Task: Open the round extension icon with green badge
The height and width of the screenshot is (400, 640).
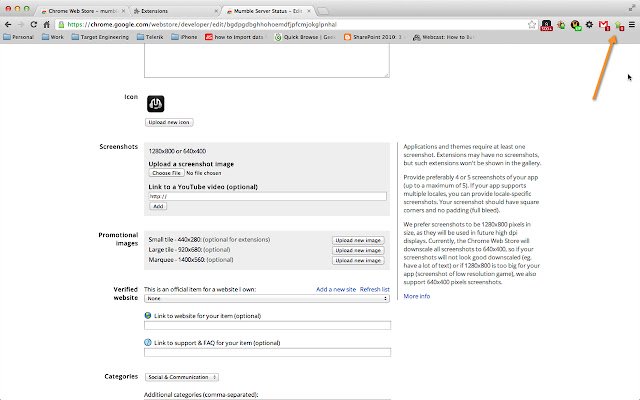Action: tap(576, 25)
